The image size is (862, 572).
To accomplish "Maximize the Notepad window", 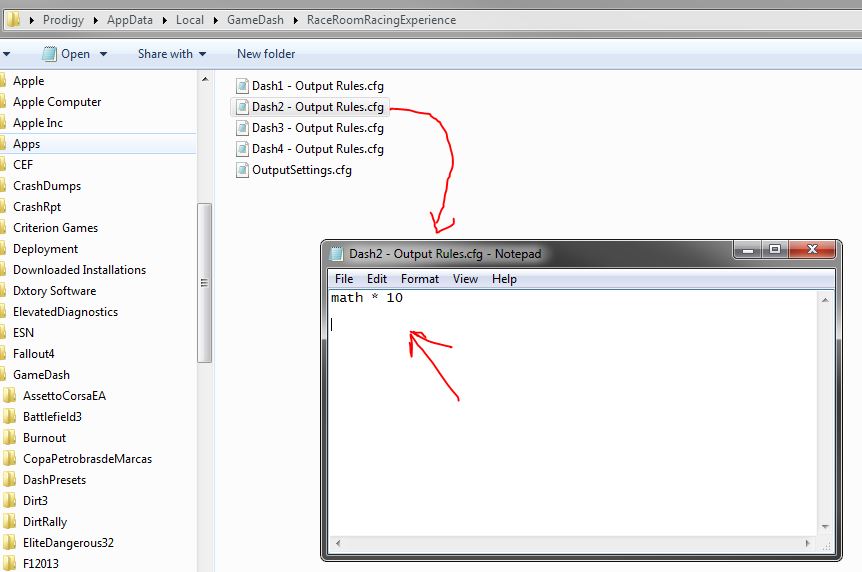I will pyautogui.click(x=775, y=250).
